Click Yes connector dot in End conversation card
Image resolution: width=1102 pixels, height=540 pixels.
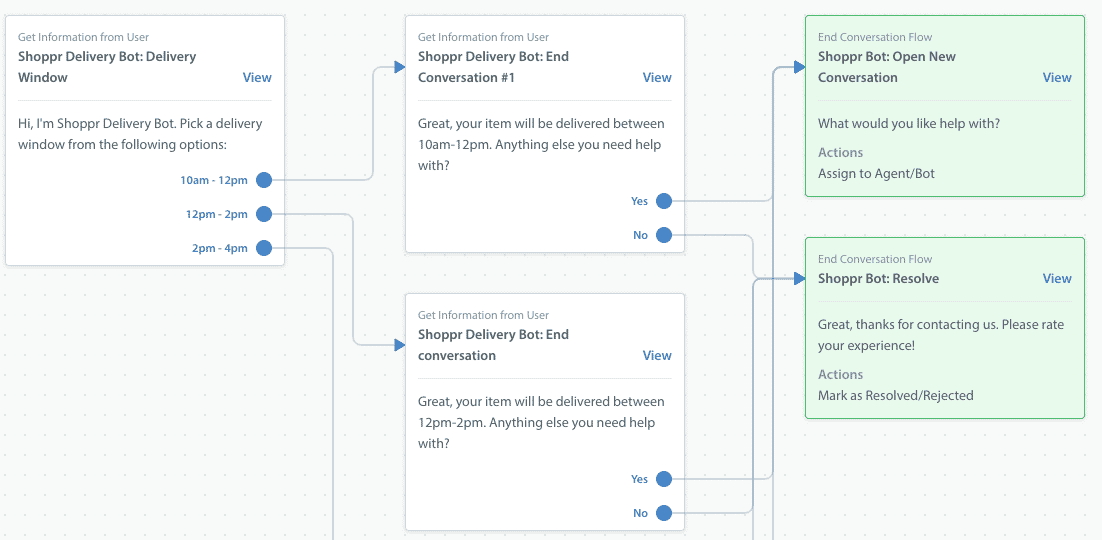coord(664,479)
